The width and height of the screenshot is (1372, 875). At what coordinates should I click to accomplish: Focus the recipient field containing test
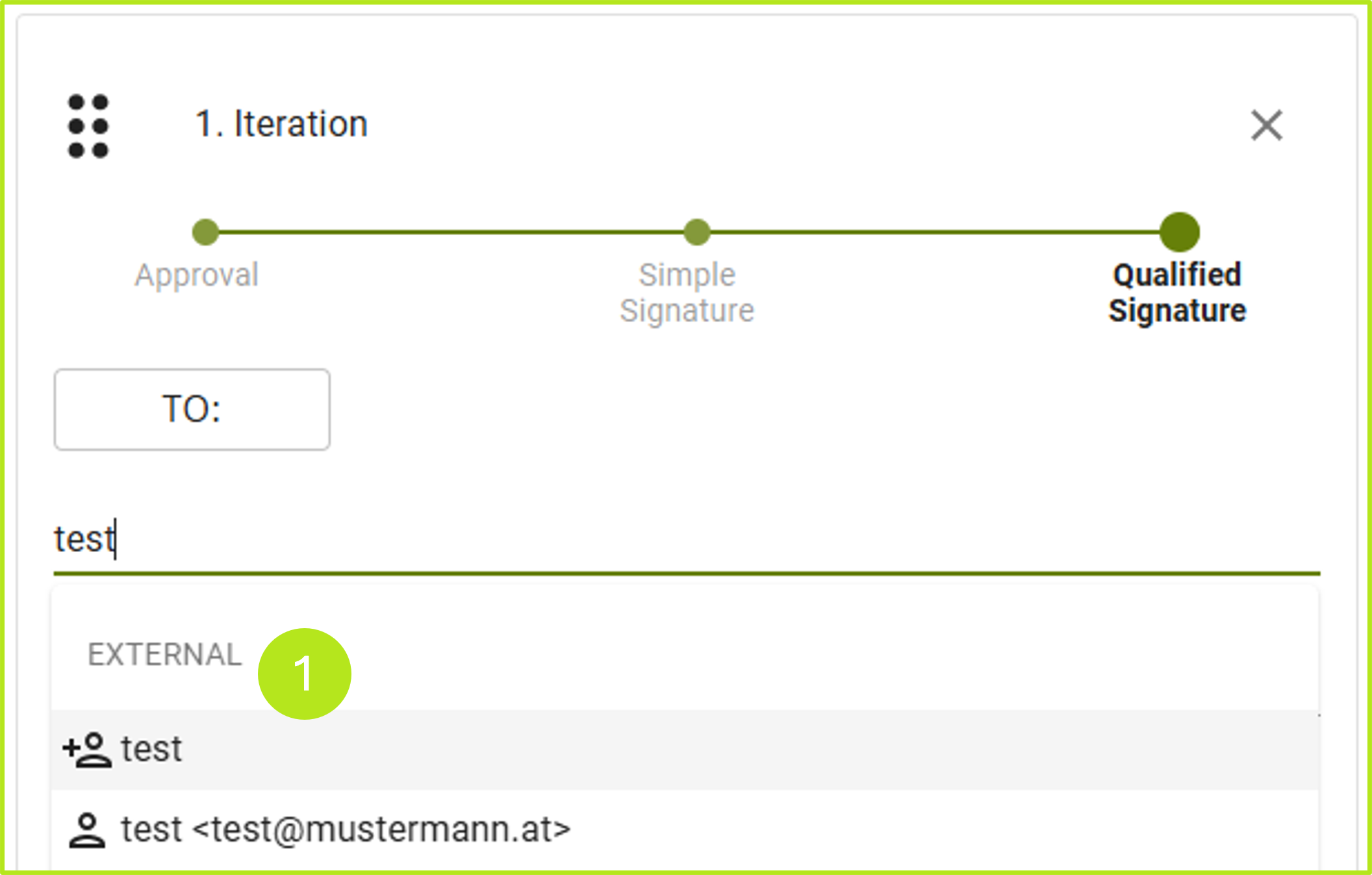[650, 539]
